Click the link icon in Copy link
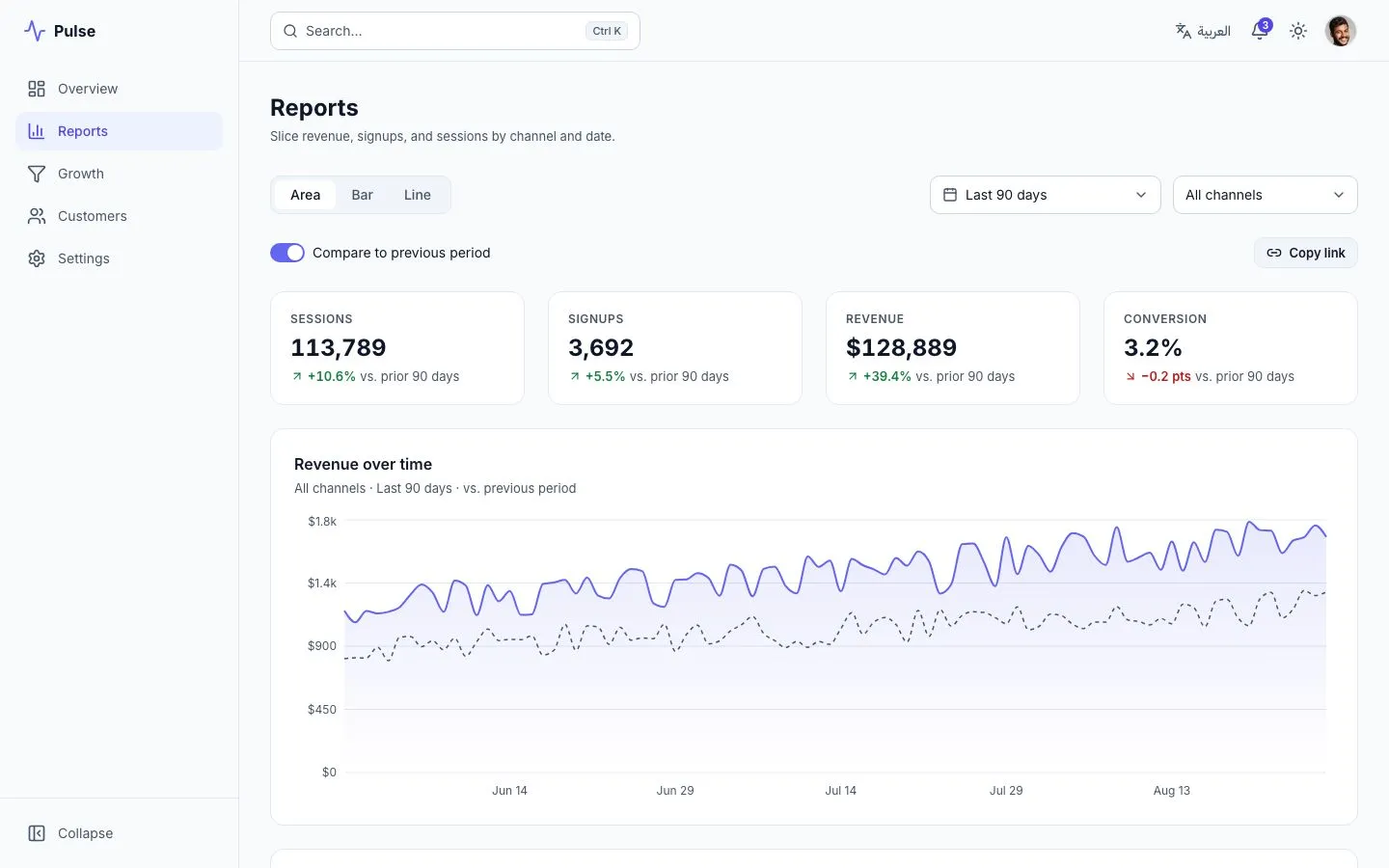Screen dimensions: 1389x868 pyautogui.click(x=1274, y=253)
